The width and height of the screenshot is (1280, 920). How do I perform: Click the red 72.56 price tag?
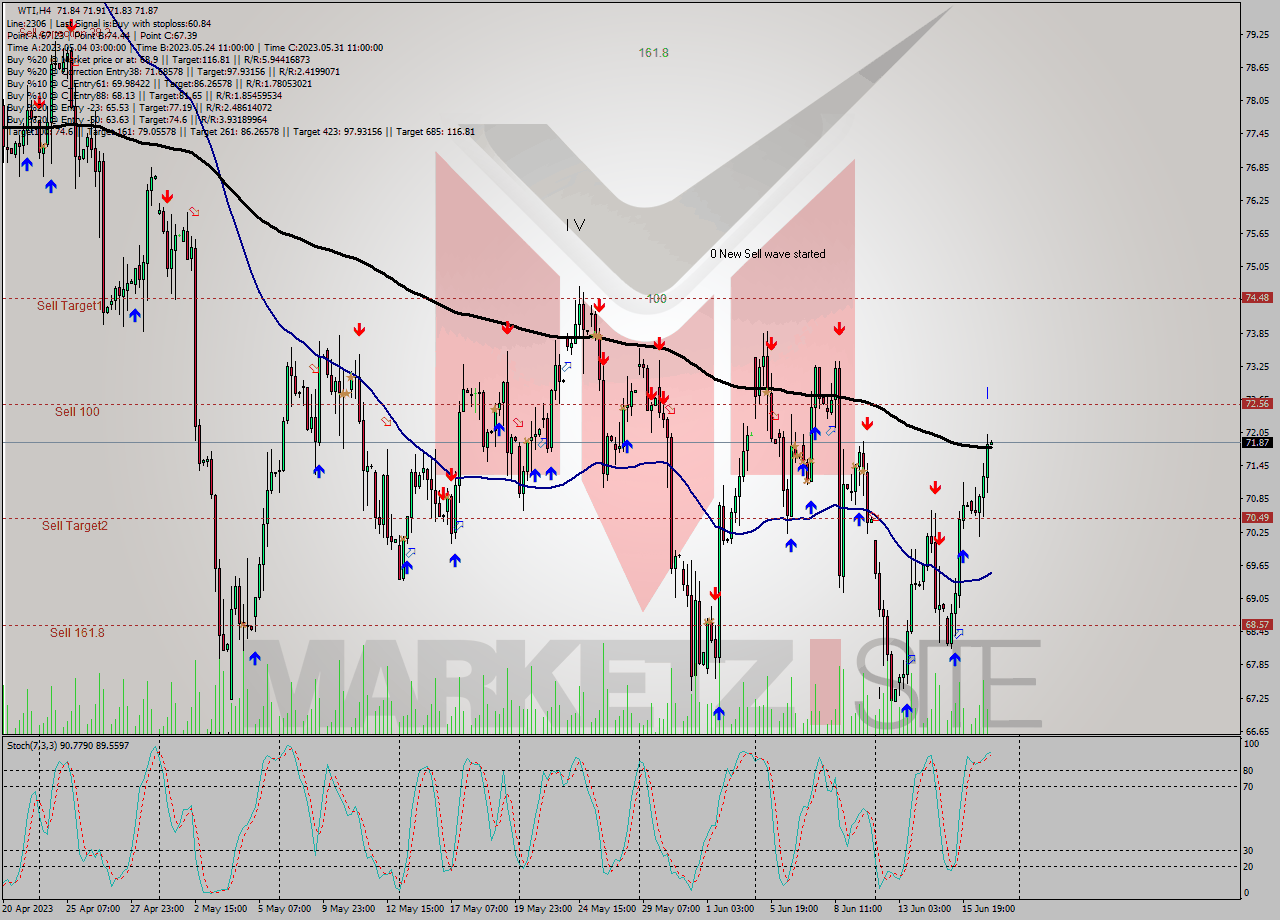[x=1257, y=403]
